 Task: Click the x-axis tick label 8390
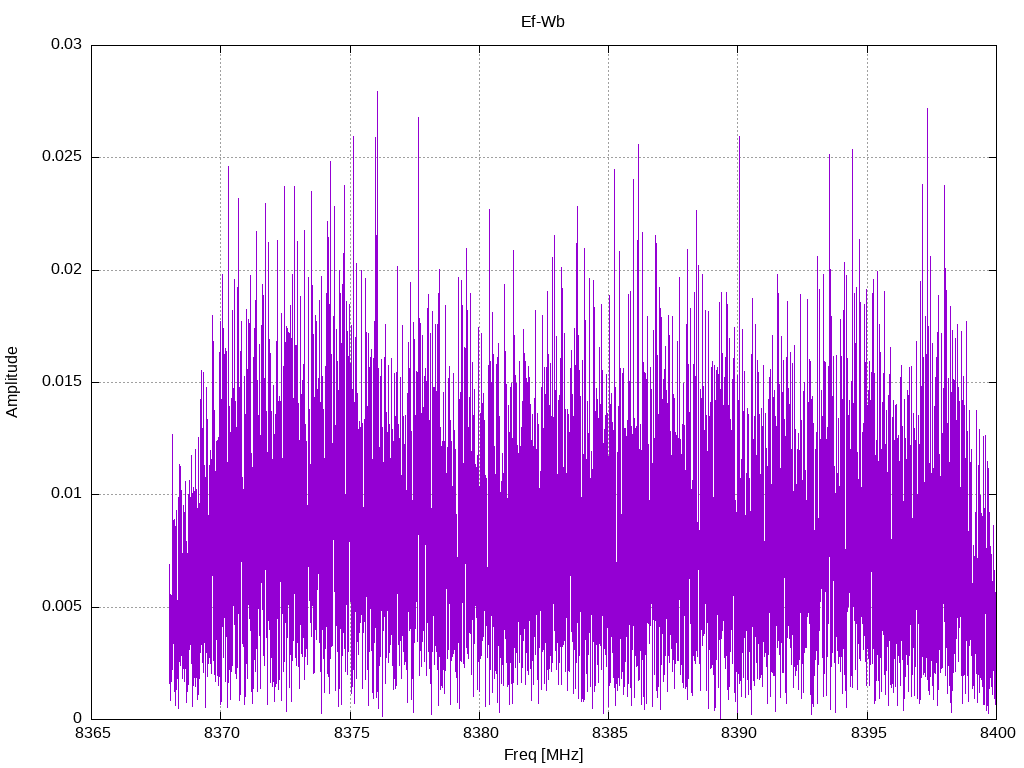tap(739, 733)
